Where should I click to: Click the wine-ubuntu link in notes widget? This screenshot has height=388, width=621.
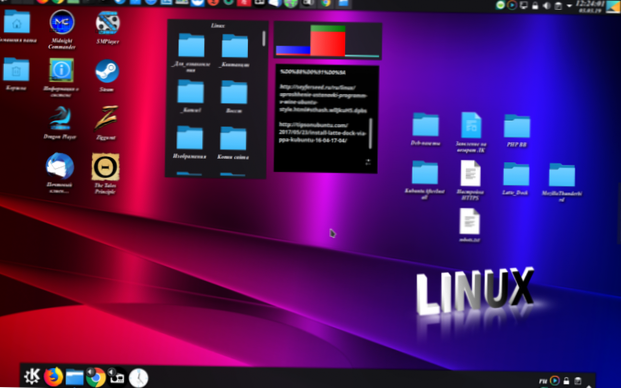323,99
